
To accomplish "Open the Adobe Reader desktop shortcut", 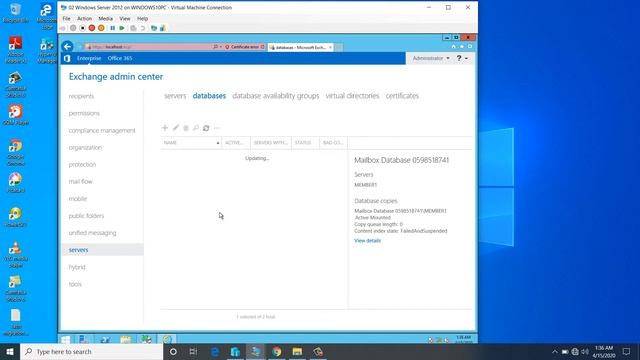I will click(x=16, y=50).
